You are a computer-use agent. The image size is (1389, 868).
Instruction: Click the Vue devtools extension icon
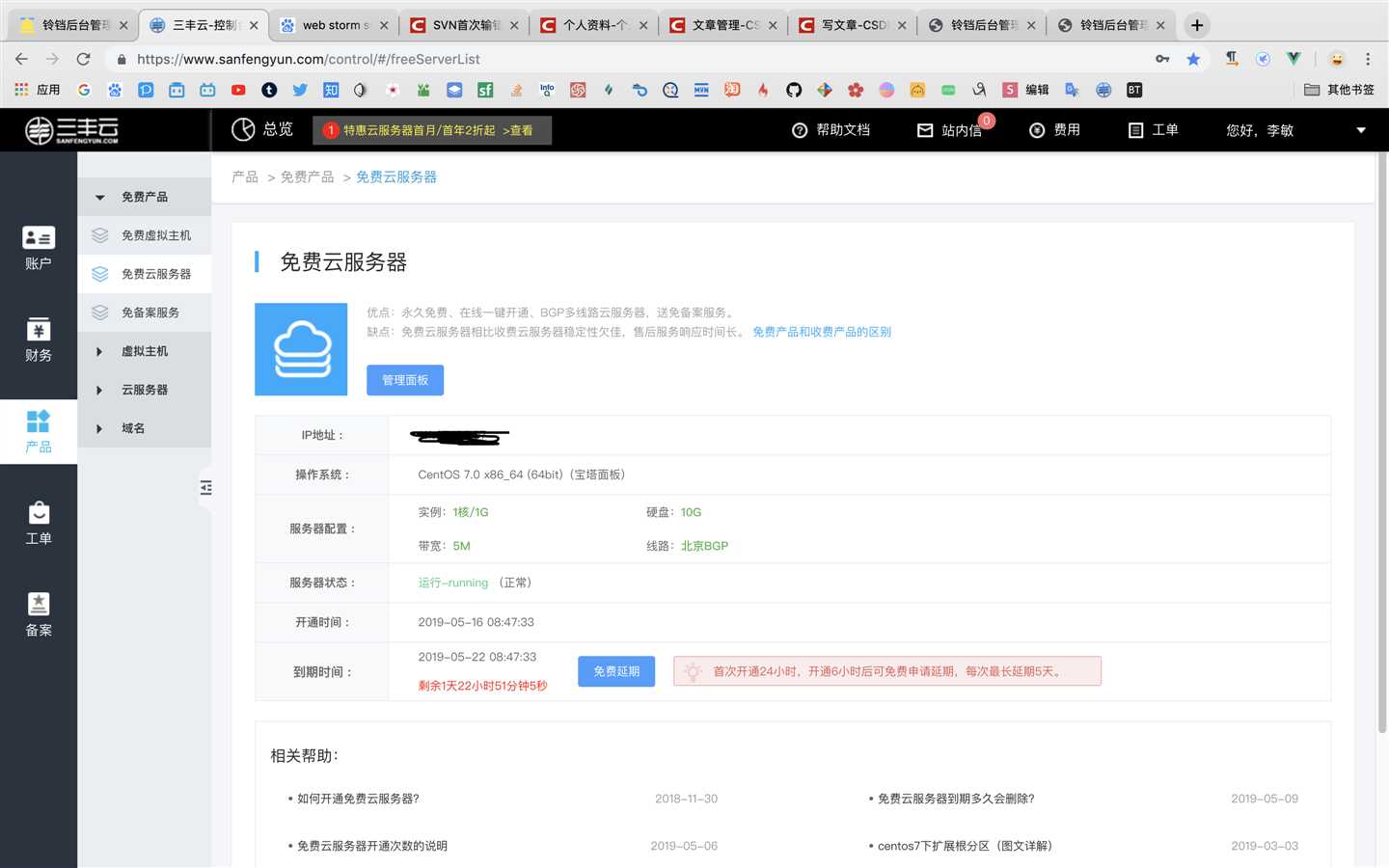pos(1294,59)
